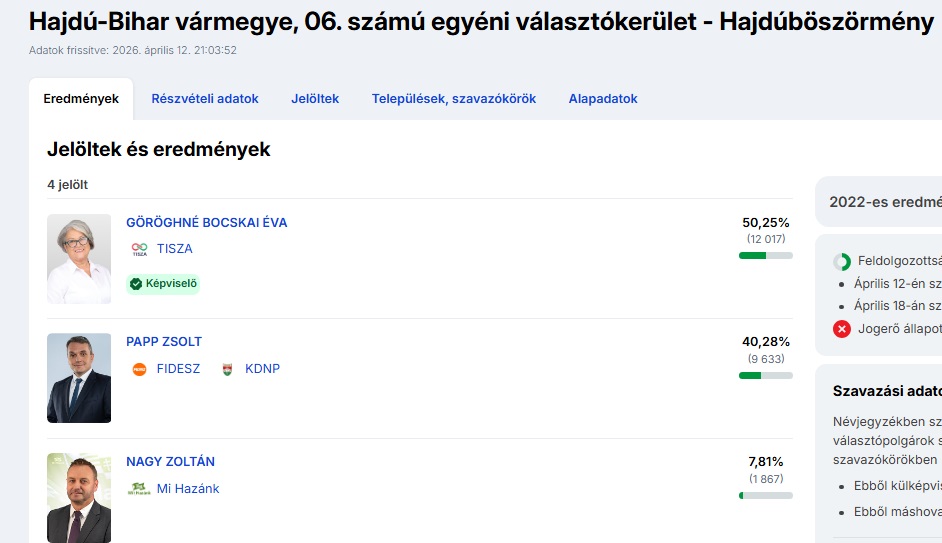
Task: Open PAPP ZSOLT candidate page
Action: tap(164, 342)
